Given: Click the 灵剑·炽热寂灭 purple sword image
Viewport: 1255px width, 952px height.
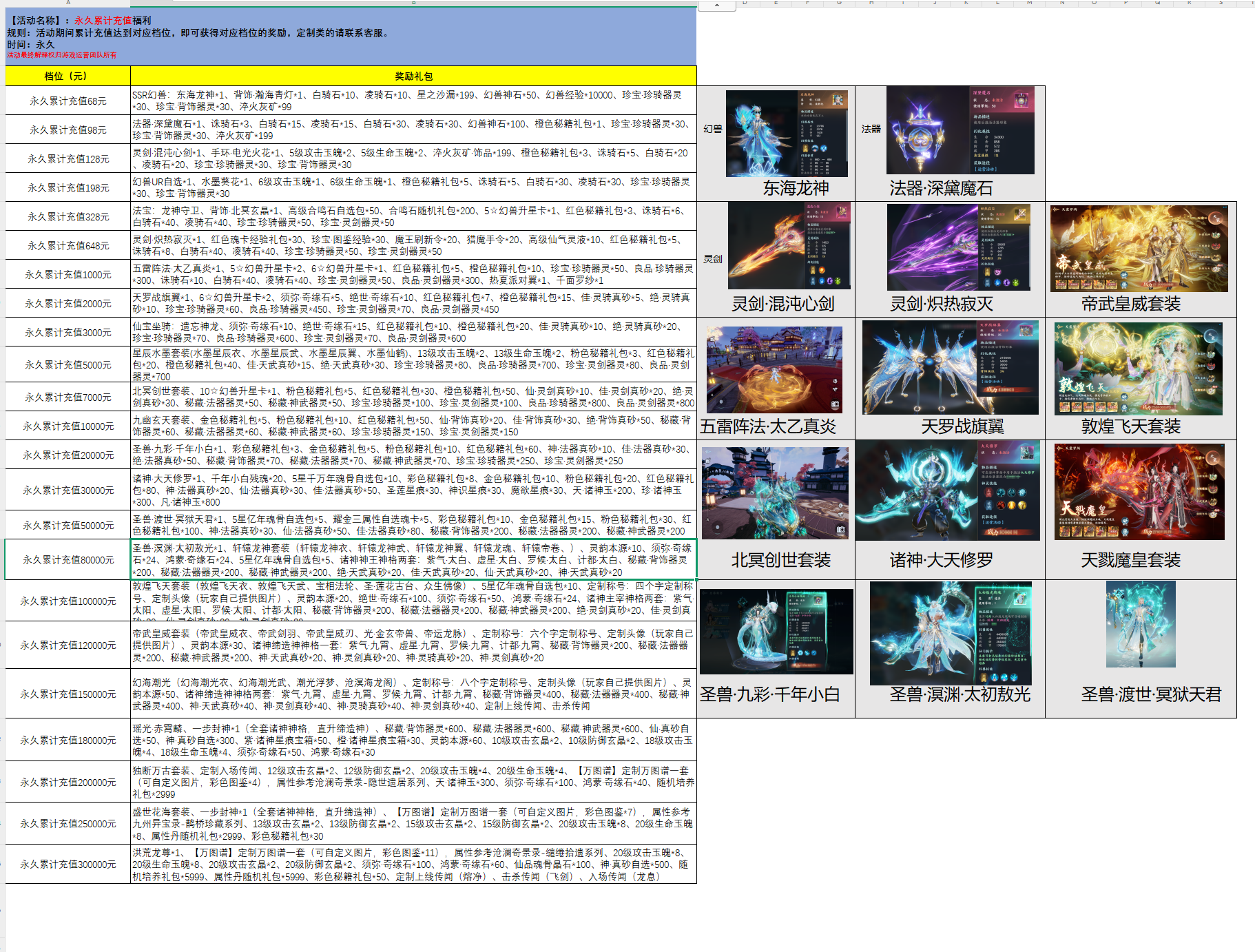Looking at the screenshot, I should (x=958, y=247).
